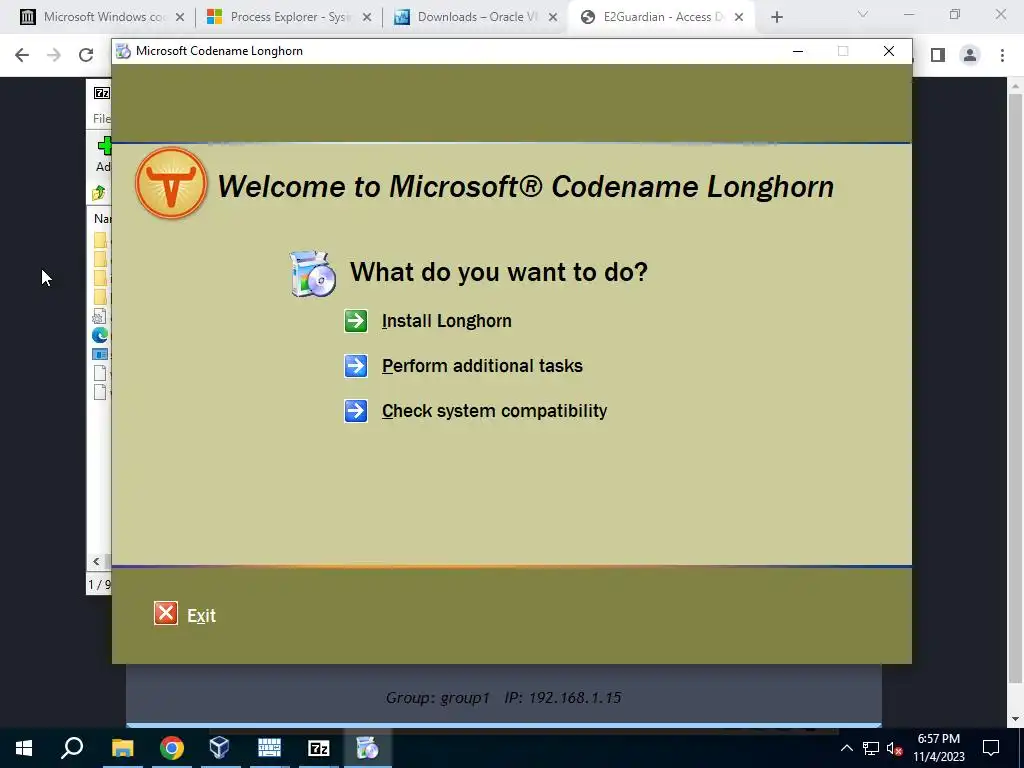The height and width of the screenshot is (768, 1024).
Task: Close the Microsoft Codename Longhorn window
Action: 889,51
